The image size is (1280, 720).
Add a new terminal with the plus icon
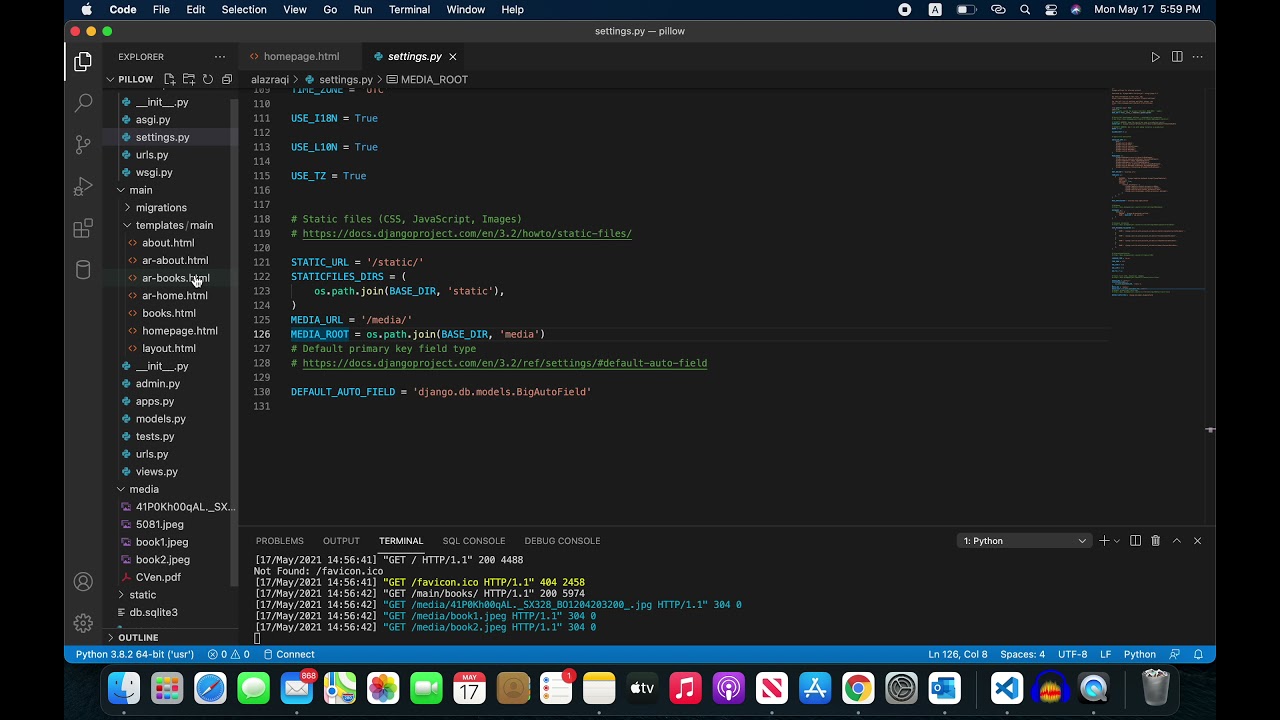pyautogui.click(x=1104, y=541)
